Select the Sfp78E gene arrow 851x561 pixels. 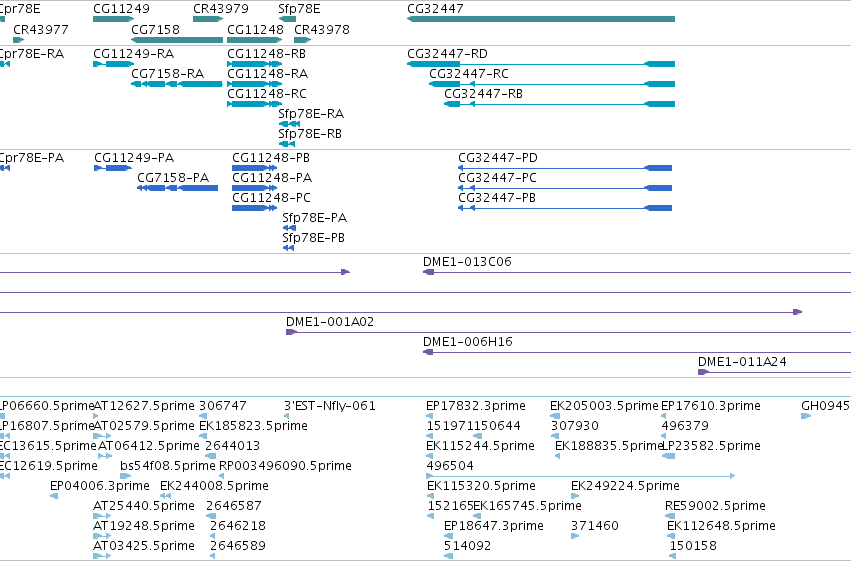click(287, 19)
